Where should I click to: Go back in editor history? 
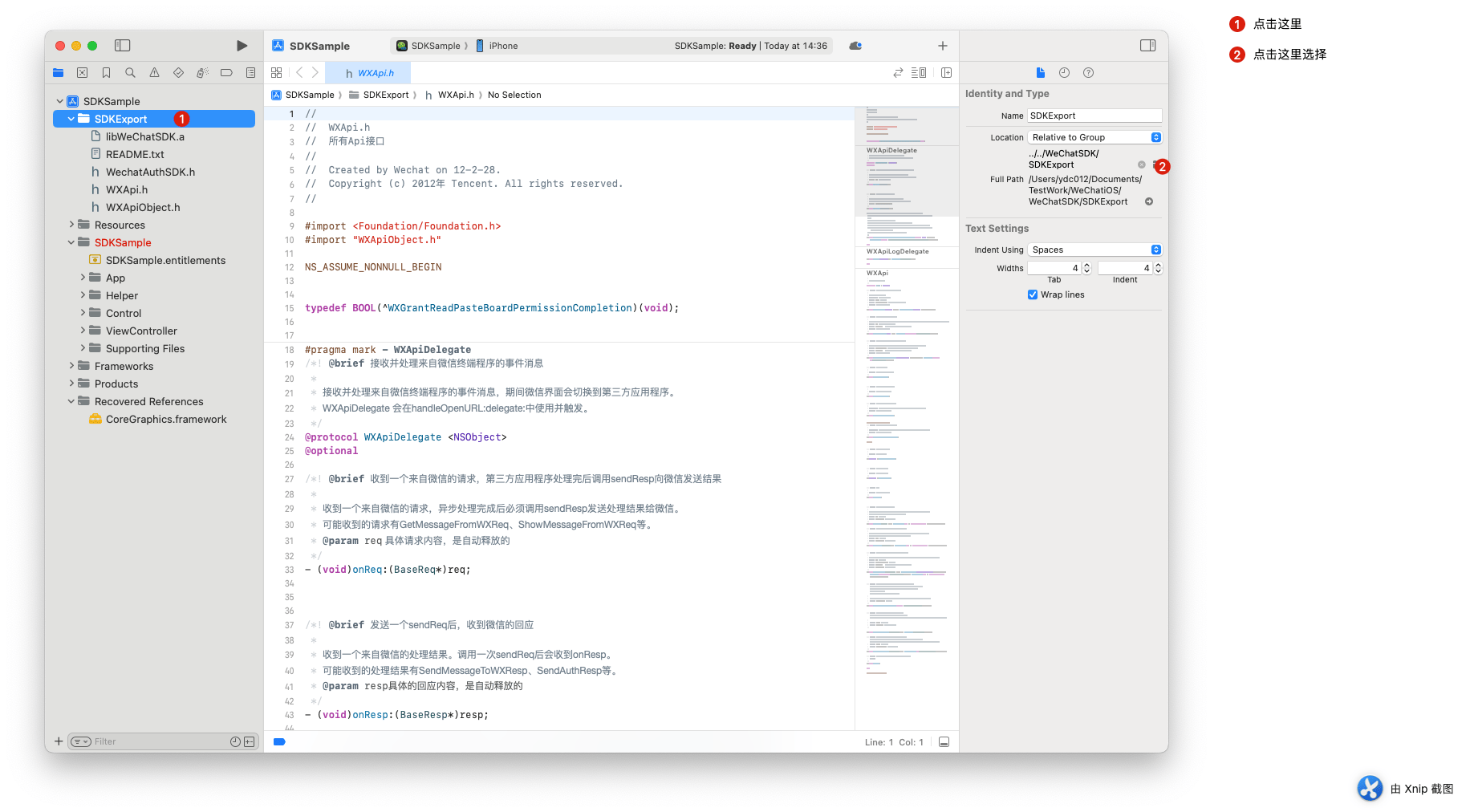click(299, 73)
